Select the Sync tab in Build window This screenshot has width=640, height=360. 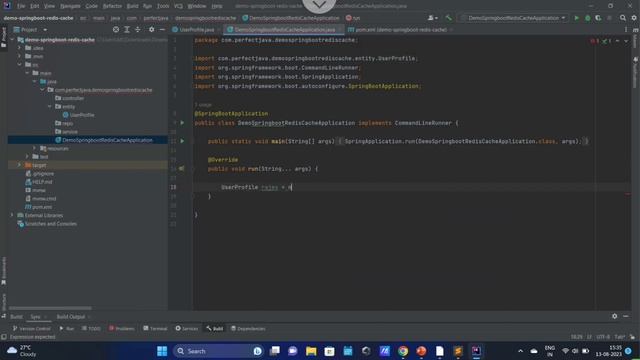[x=36, y=317]
